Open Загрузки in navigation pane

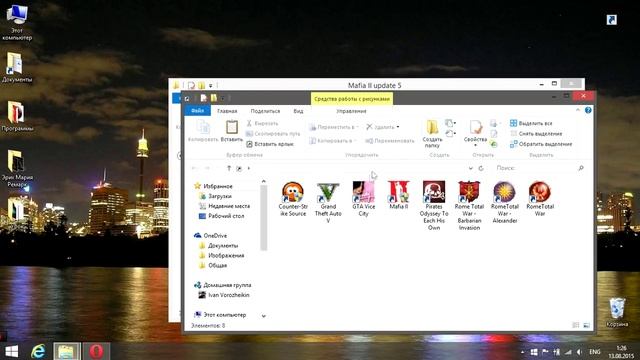(216, 196)
